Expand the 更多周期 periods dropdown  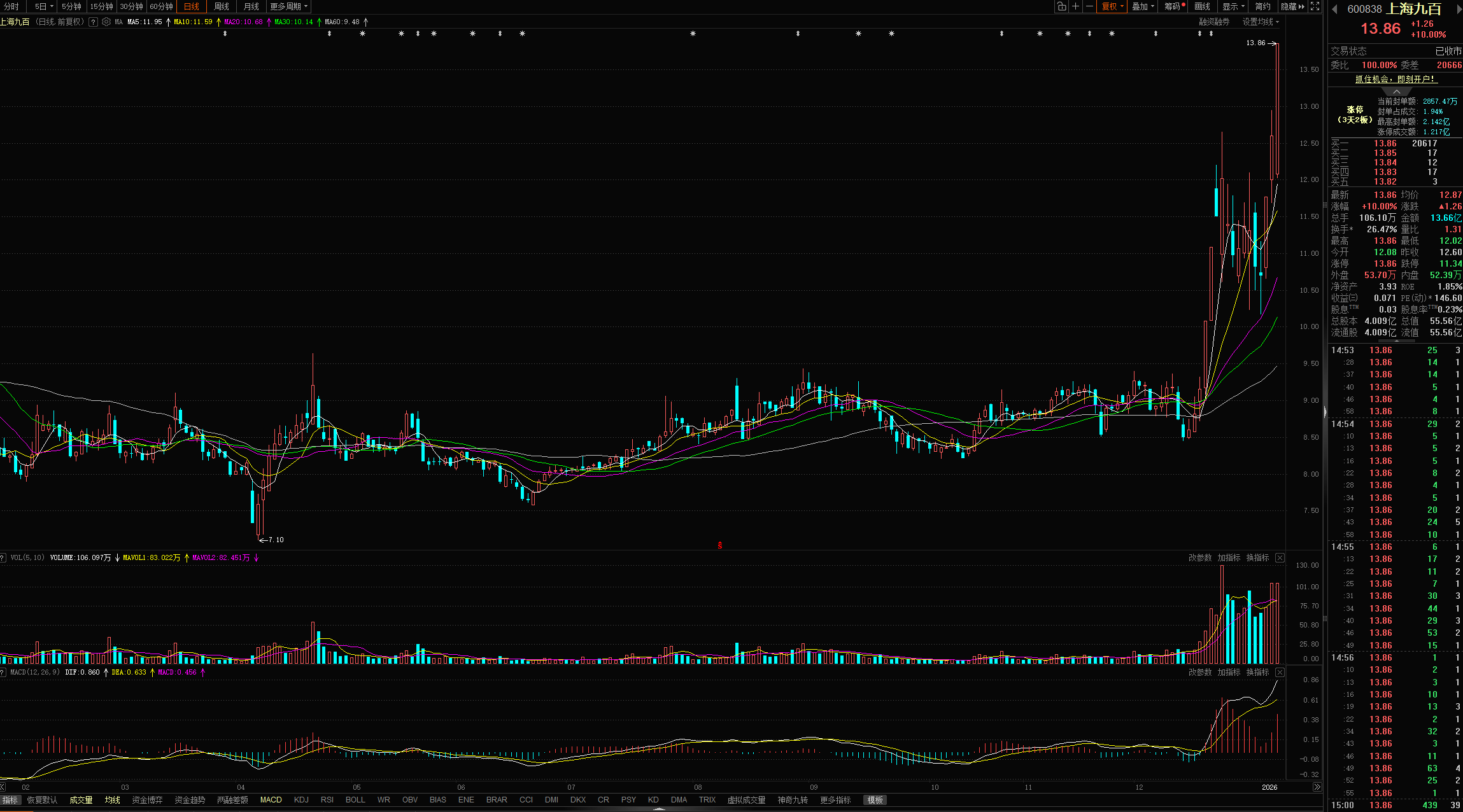click(x=288, y=6)
